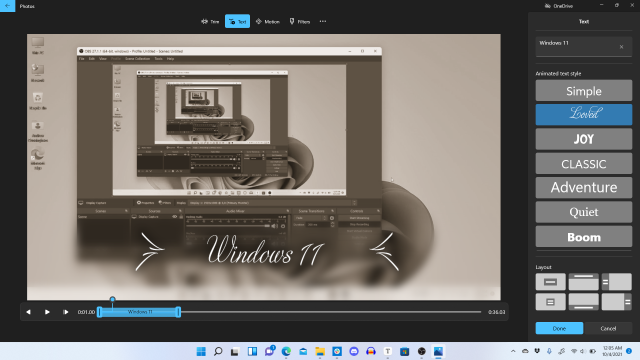Select the 'Windows 11' text clip on timeline

(139, 312)
